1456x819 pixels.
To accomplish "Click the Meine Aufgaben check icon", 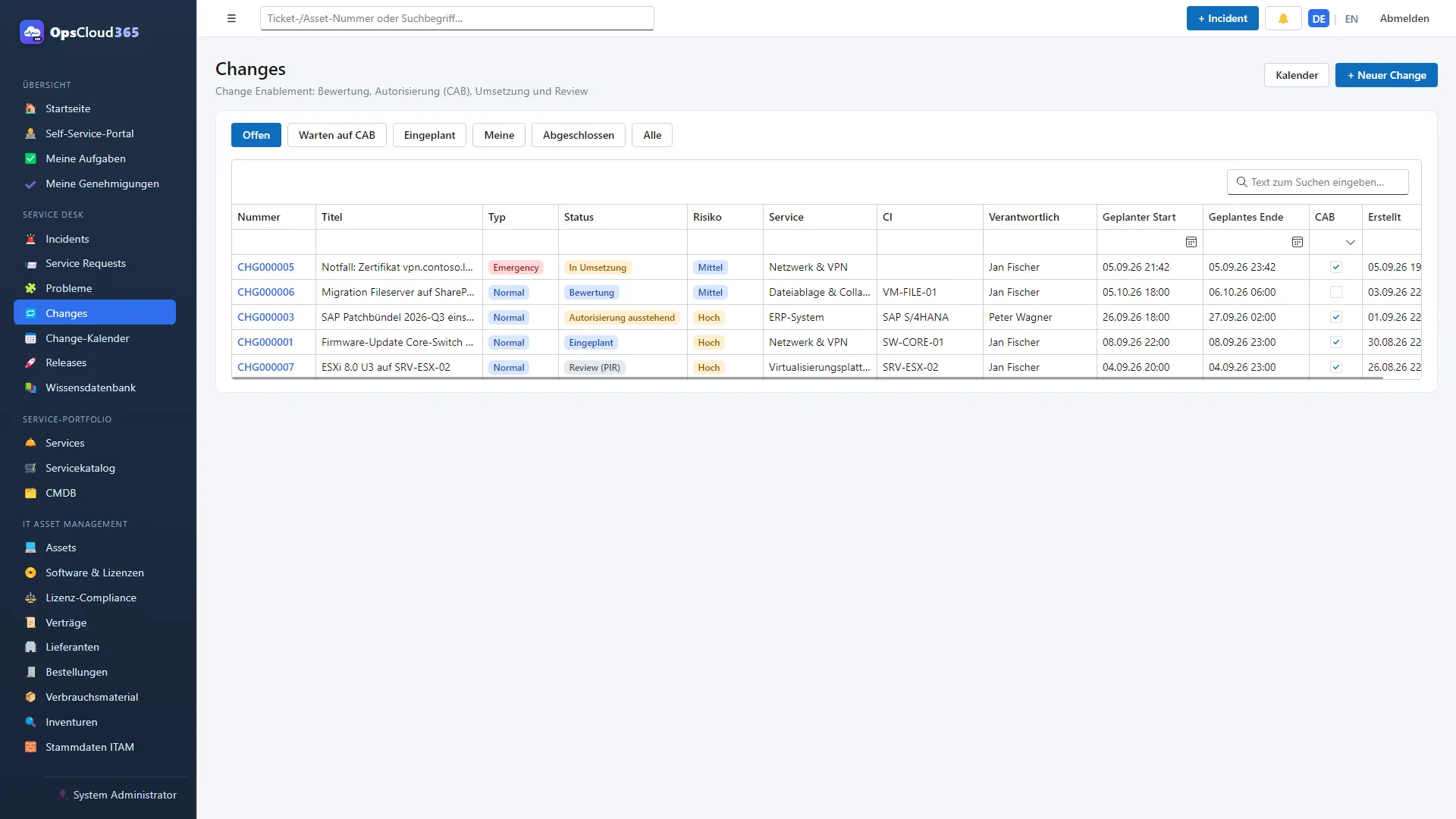I will [30, 158].
